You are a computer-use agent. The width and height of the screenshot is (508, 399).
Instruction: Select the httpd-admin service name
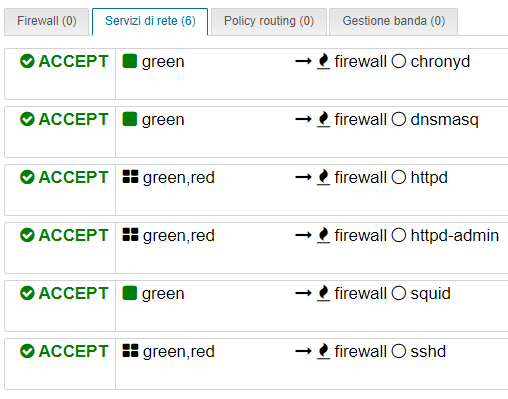click(455, 235)
